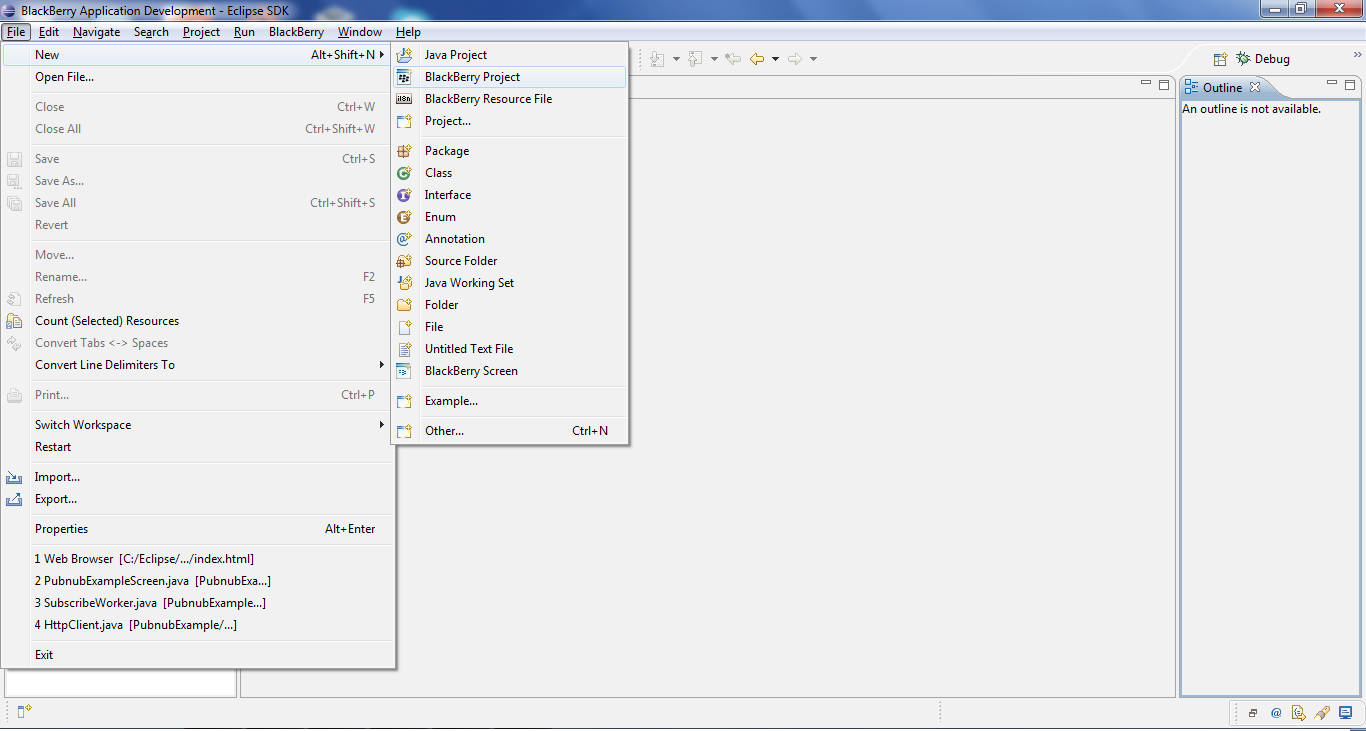Create a new BlackBerry Project
This screenshot has width=1366, height=731.
pos(471,76)
